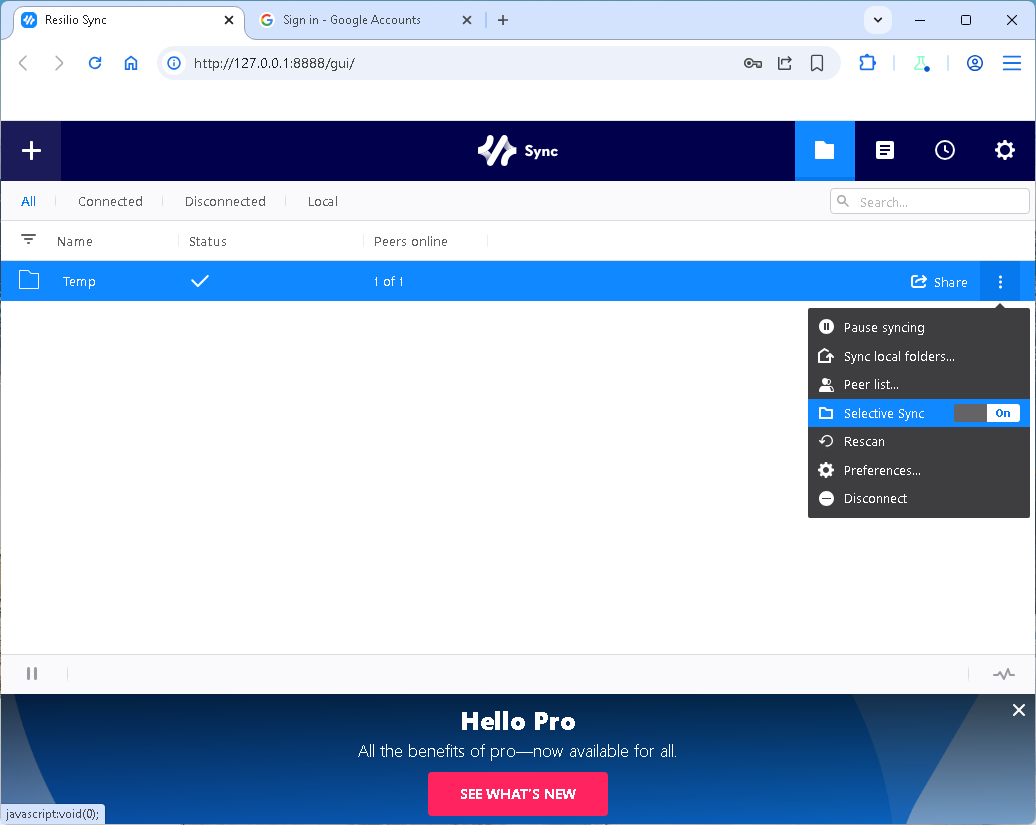1036x825 pixels.
Task: Switch to the Local filter tab
Action: coord(322,201)
